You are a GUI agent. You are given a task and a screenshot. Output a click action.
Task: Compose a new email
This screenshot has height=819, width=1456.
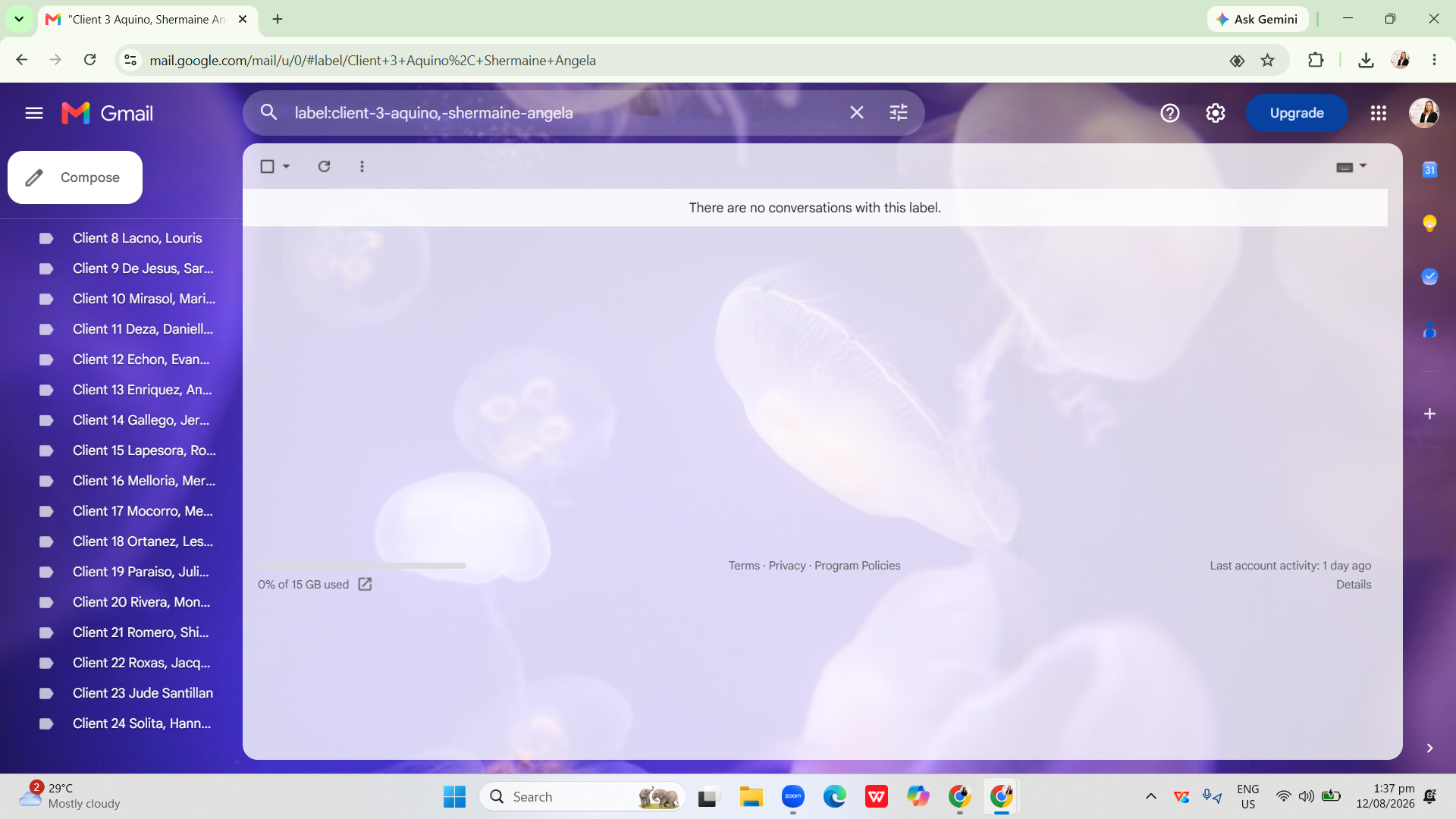(x=75, y=177)
